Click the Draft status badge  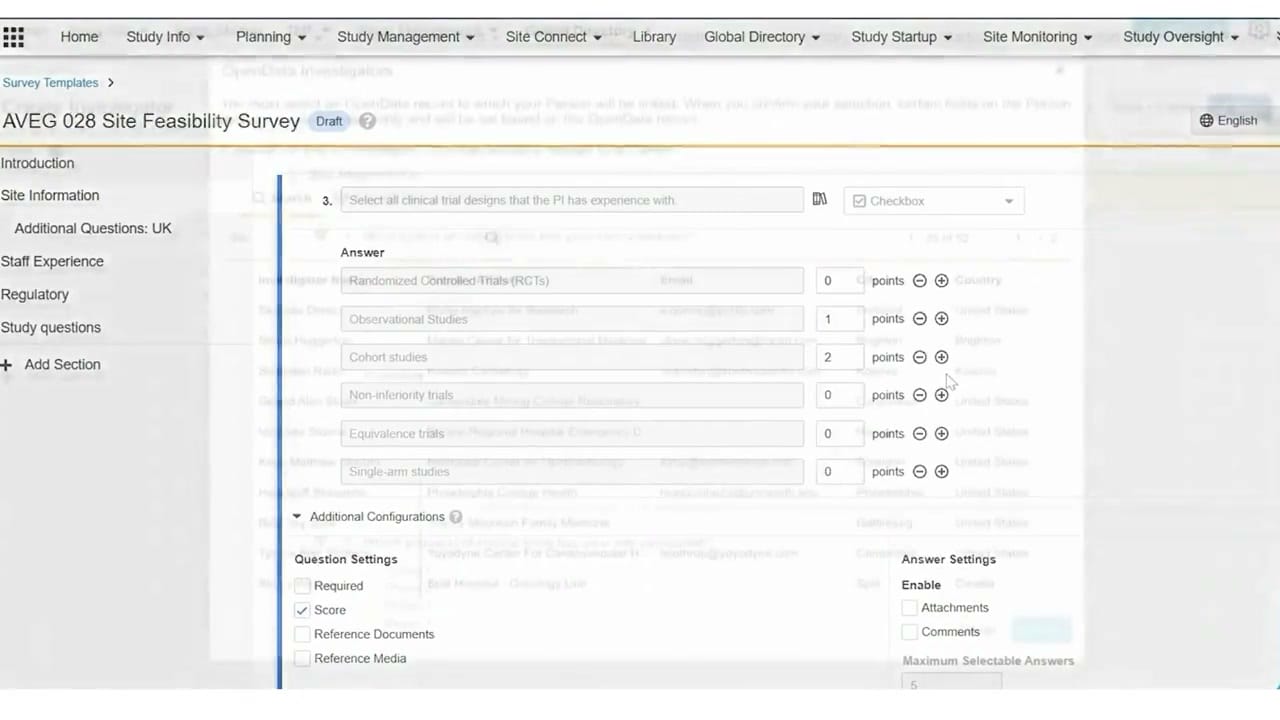[x=329, y=121]
